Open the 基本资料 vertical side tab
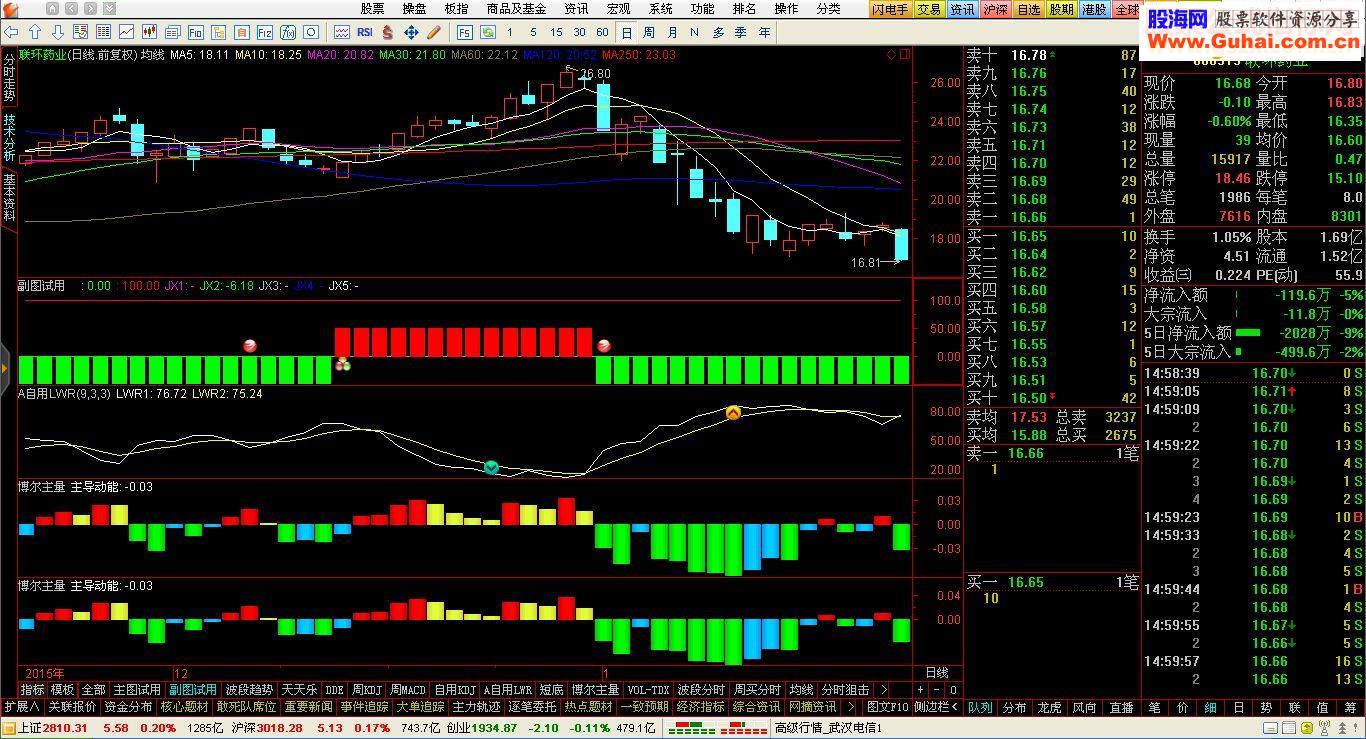 [9, 199]
